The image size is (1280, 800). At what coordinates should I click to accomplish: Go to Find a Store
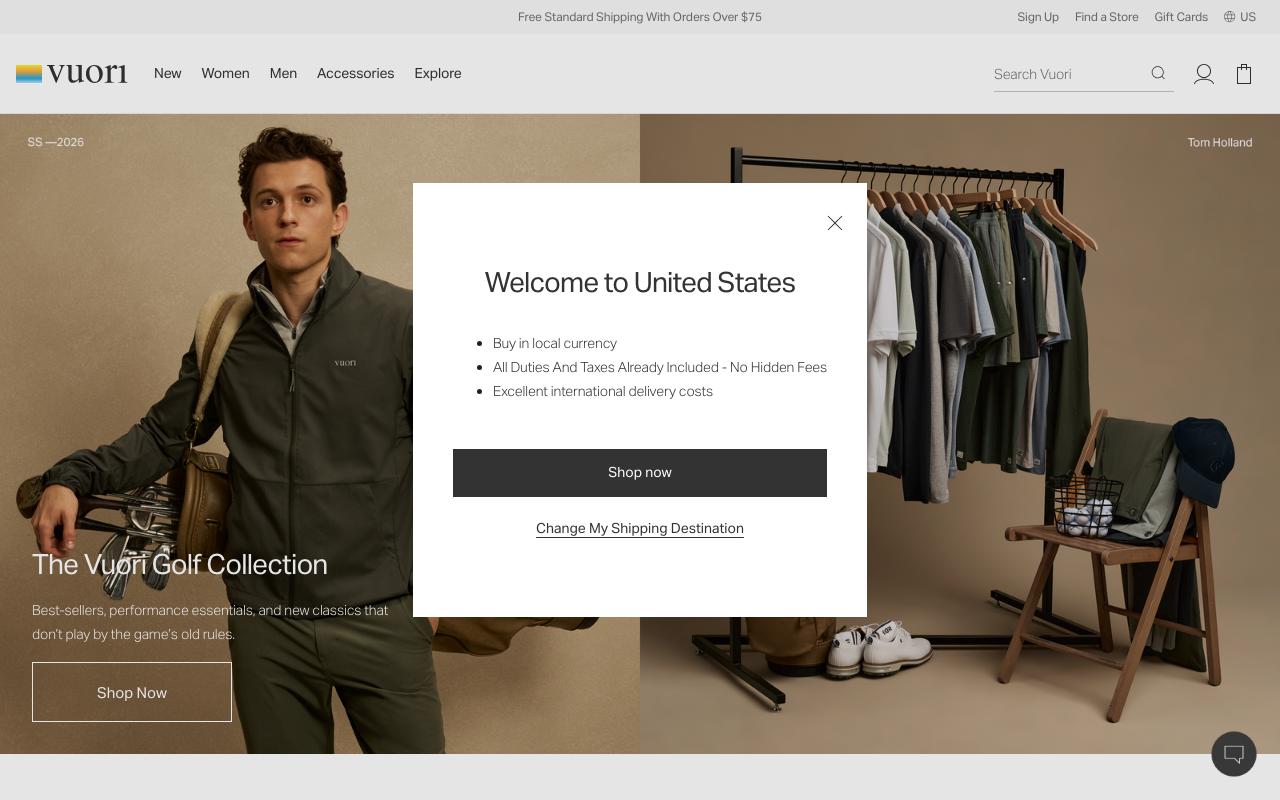[1106, 17]
